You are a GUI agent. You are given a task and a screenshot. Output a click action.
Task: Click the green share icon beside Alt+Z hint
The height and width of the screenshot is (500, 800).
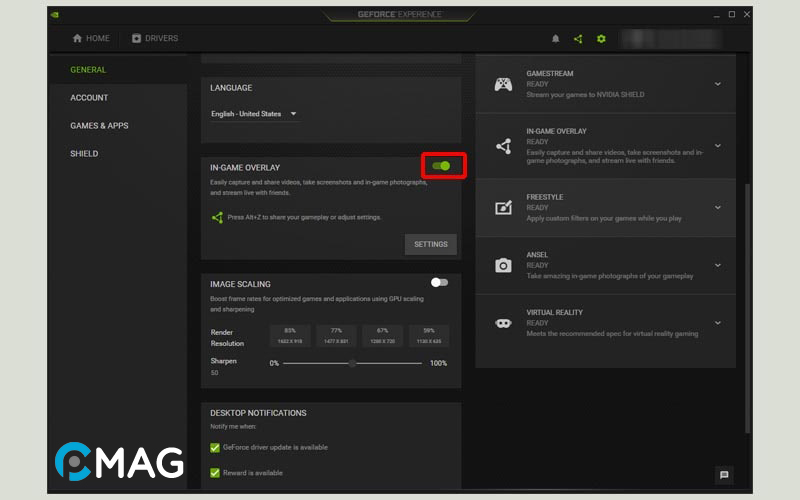(217, 217)
